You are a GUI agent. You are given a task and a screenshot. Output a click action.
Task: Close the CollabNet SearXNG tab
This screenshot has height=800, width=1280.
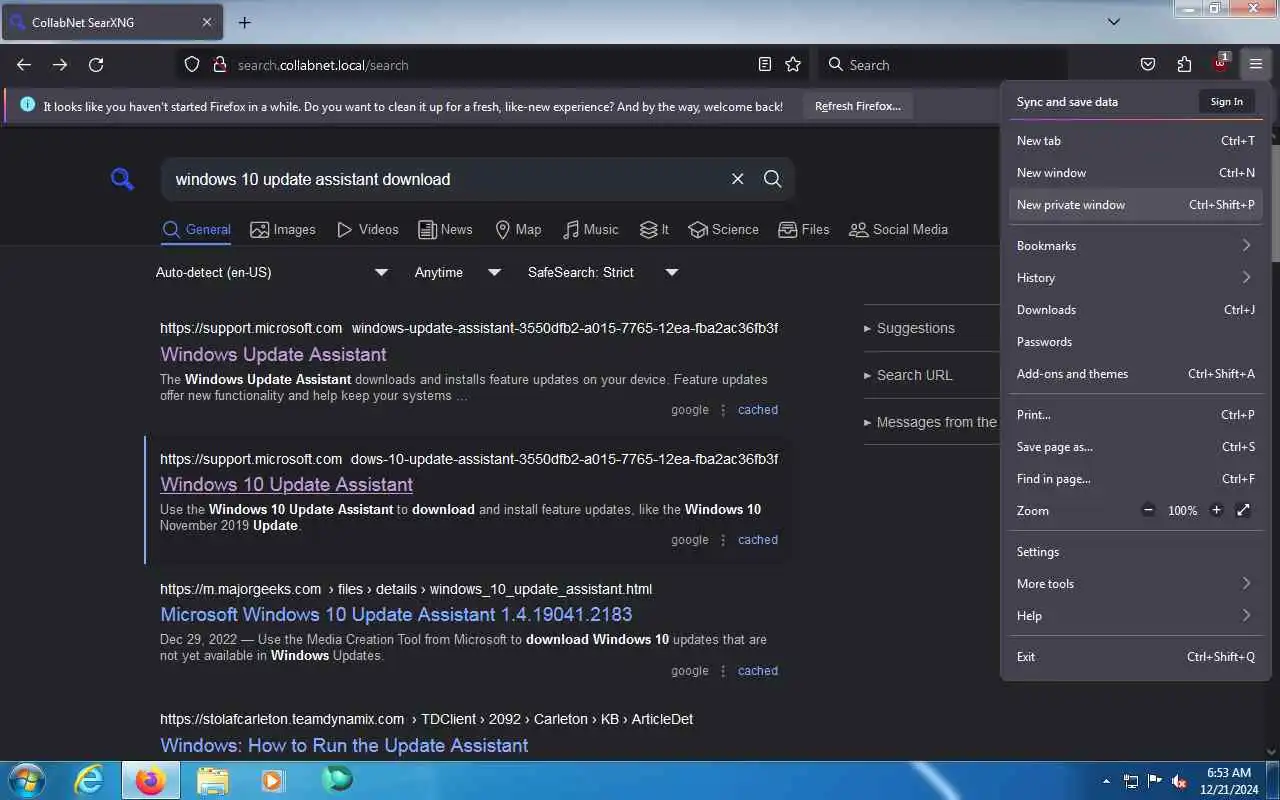[207, 22]
